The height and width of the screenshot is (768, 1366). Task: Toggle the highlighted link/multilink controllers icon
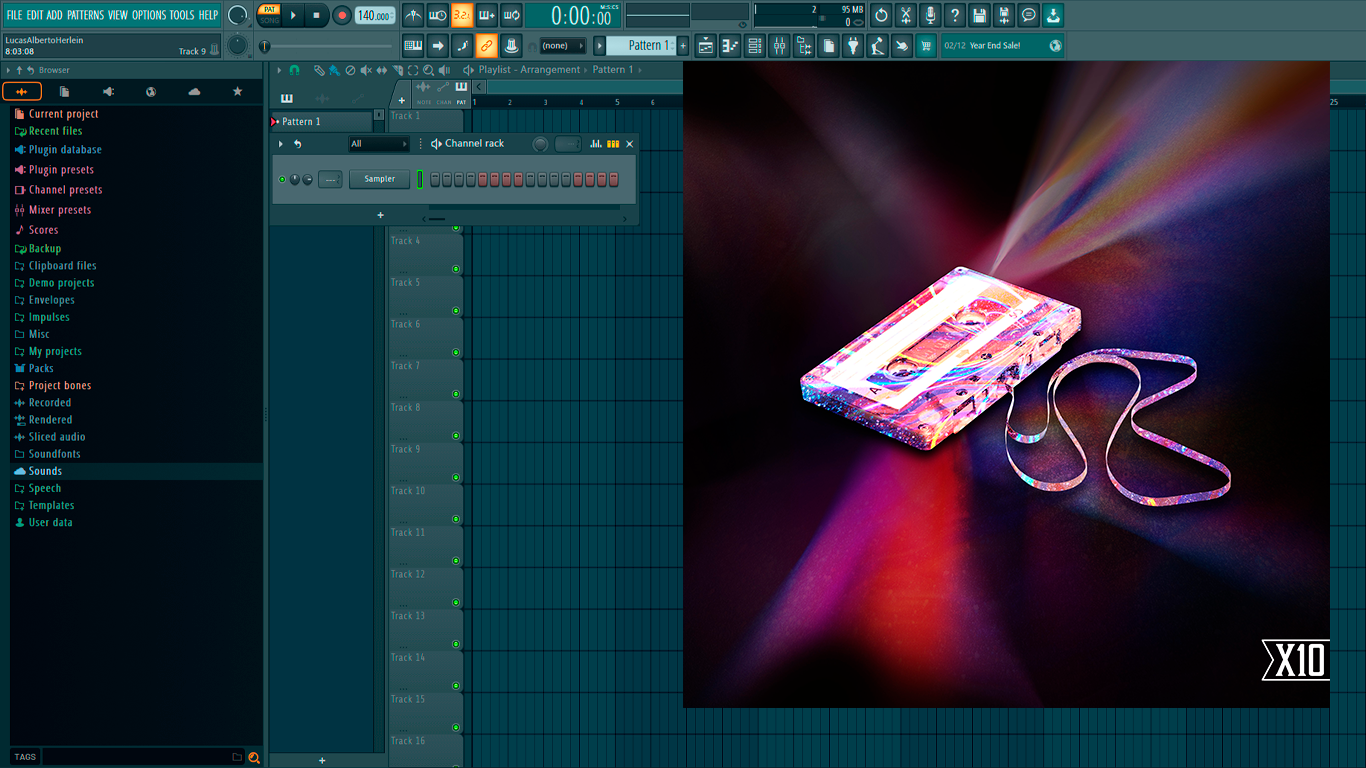pos(487,45)
